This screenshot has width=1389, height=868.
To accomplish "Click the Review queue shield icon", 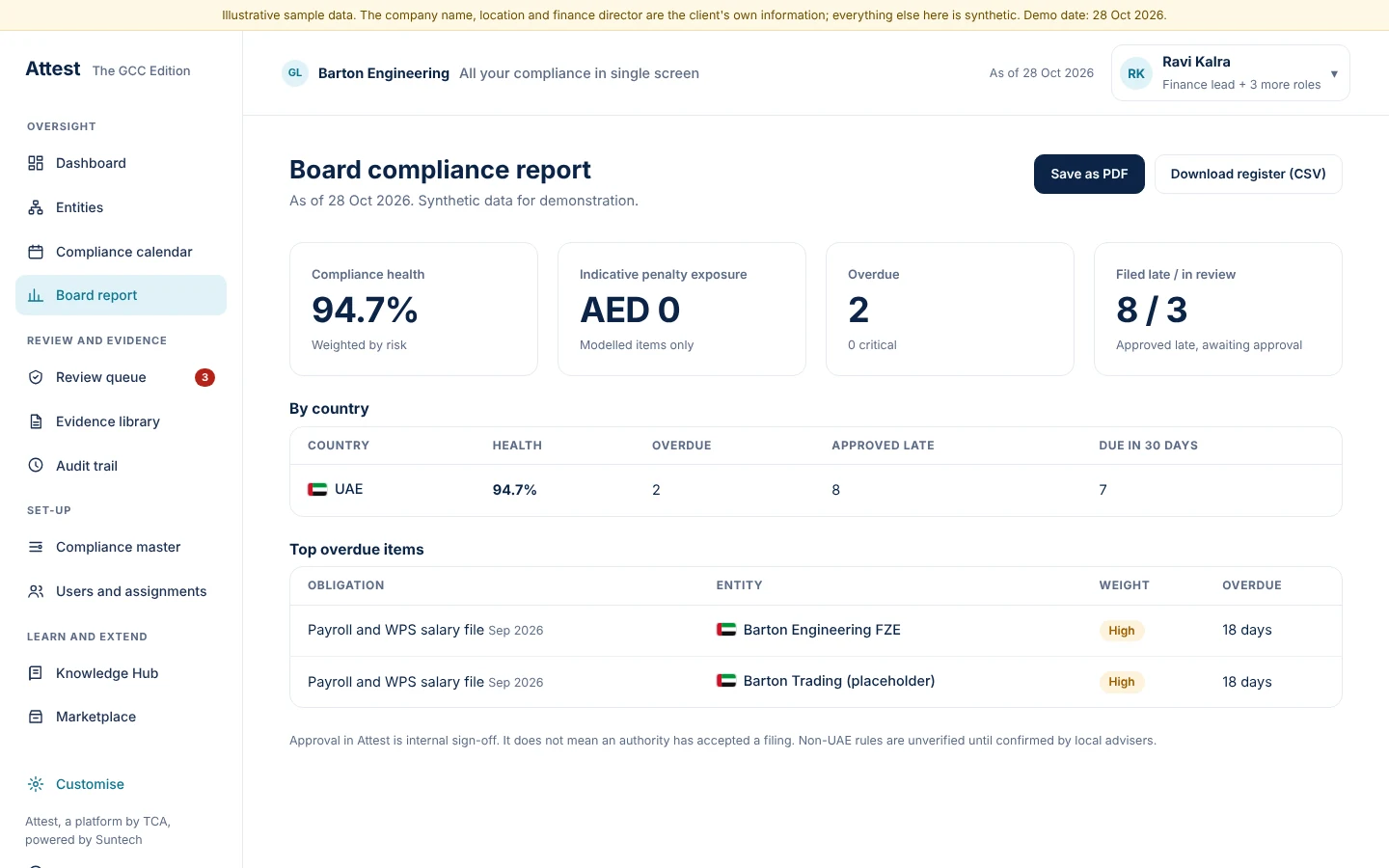I will 36,377.
